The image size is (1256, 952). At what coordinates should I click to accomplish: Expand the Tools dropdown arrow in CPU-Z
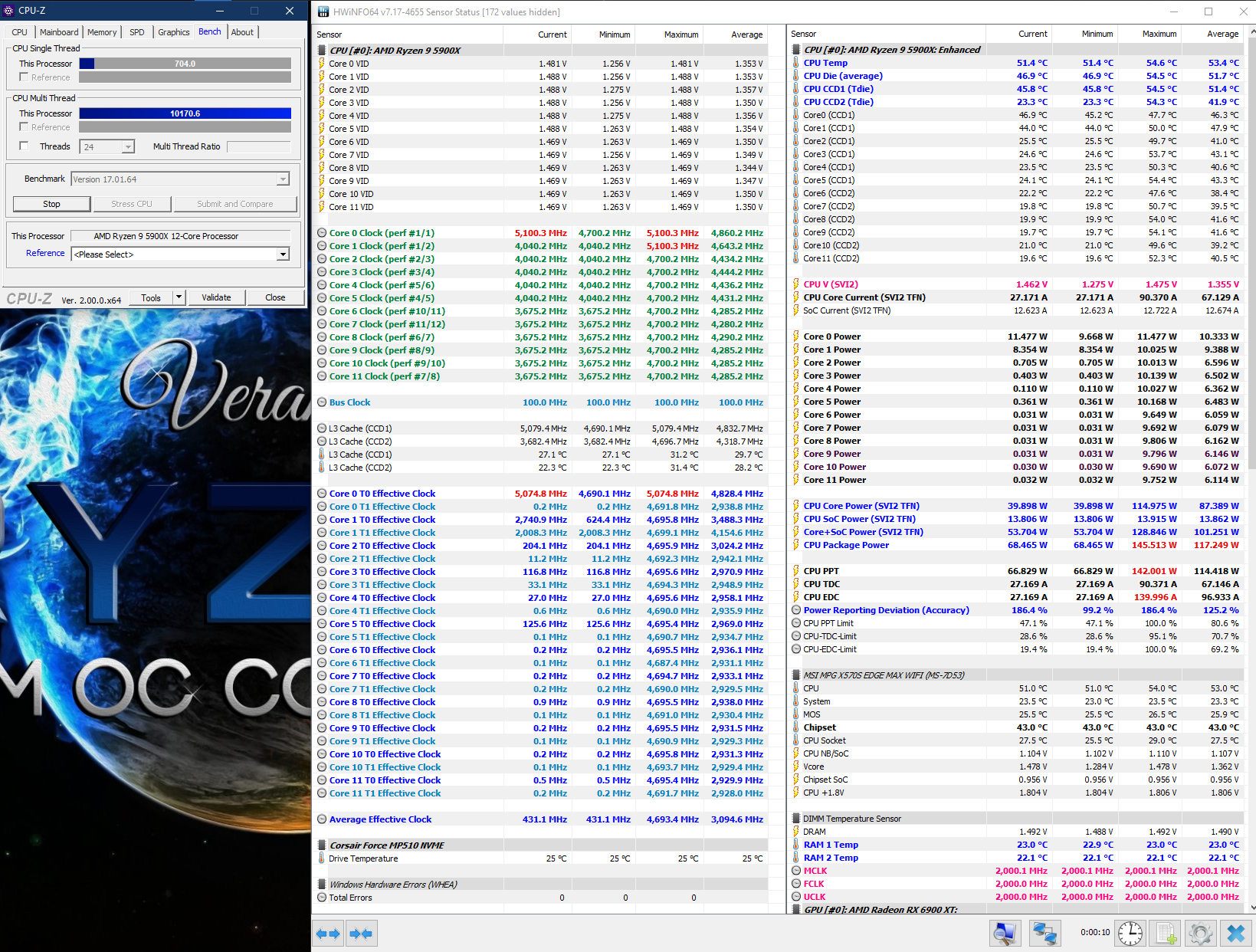(x=179, y=297)
